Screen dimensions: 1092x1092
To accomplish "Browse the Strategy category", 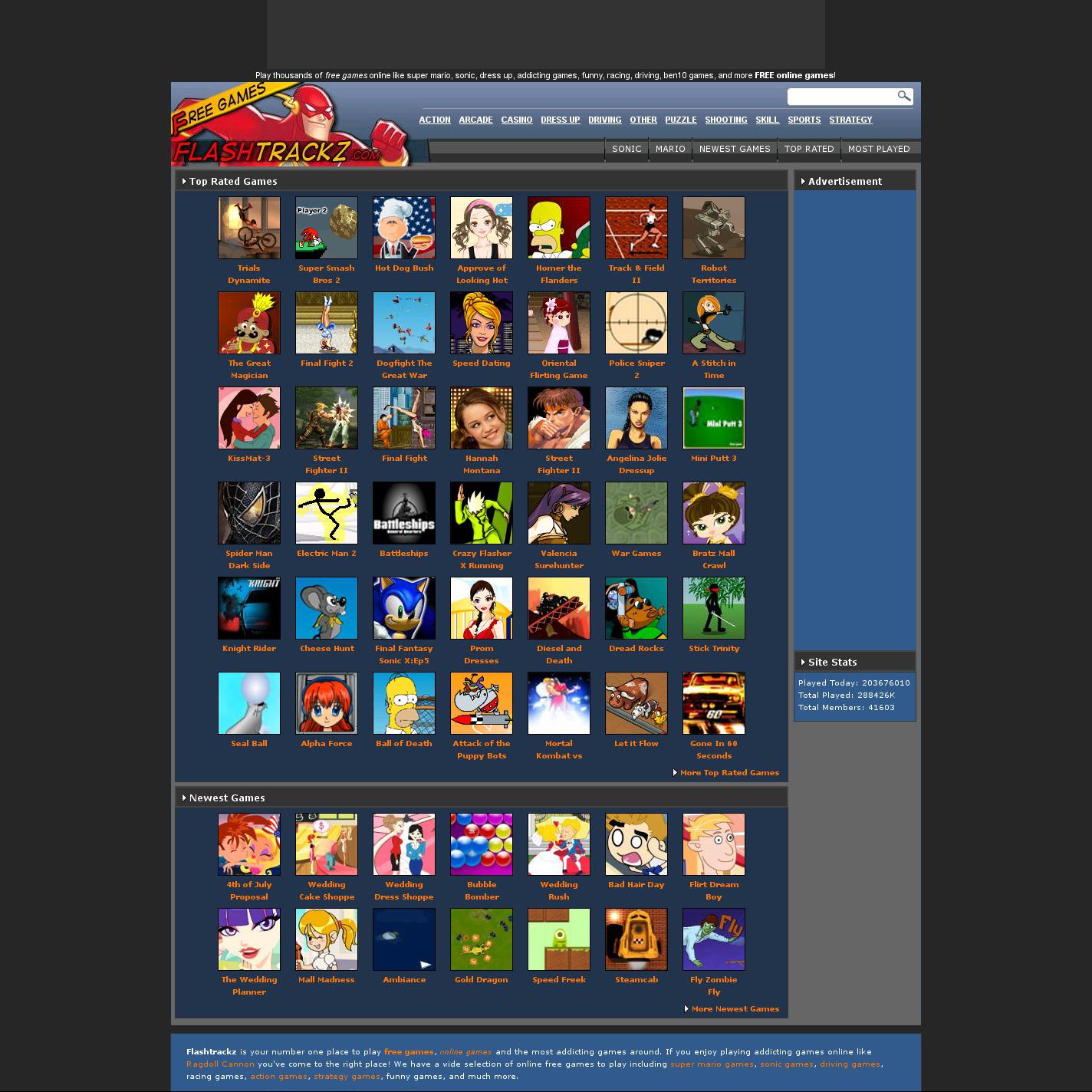I will [850, 120].
